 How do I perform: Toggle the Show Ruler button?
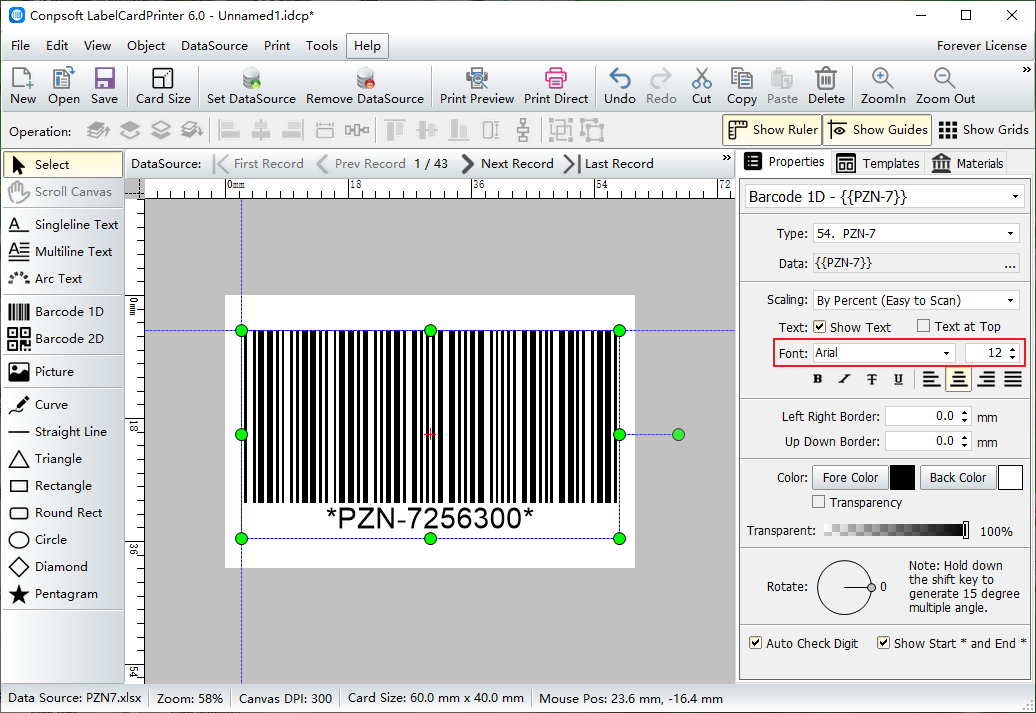click(x=772, y=130)
